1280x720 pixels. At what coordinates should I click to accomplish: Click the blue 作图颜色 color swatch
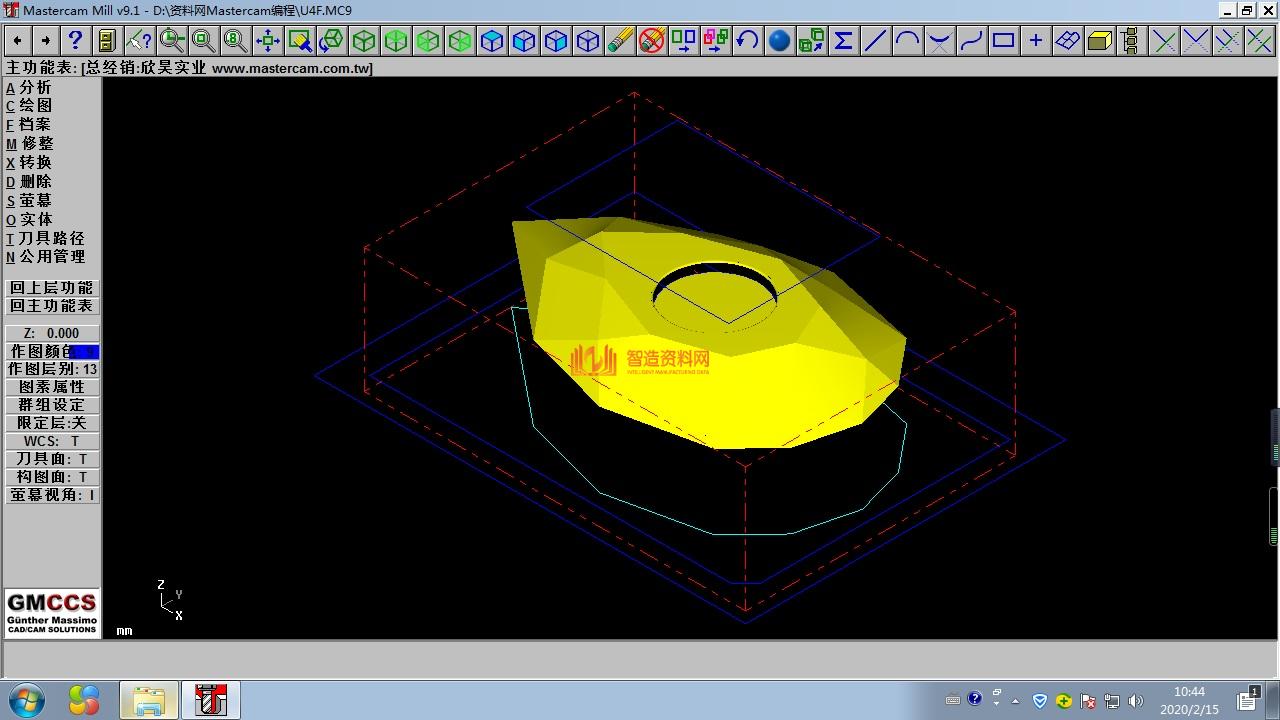pos(86,352)
